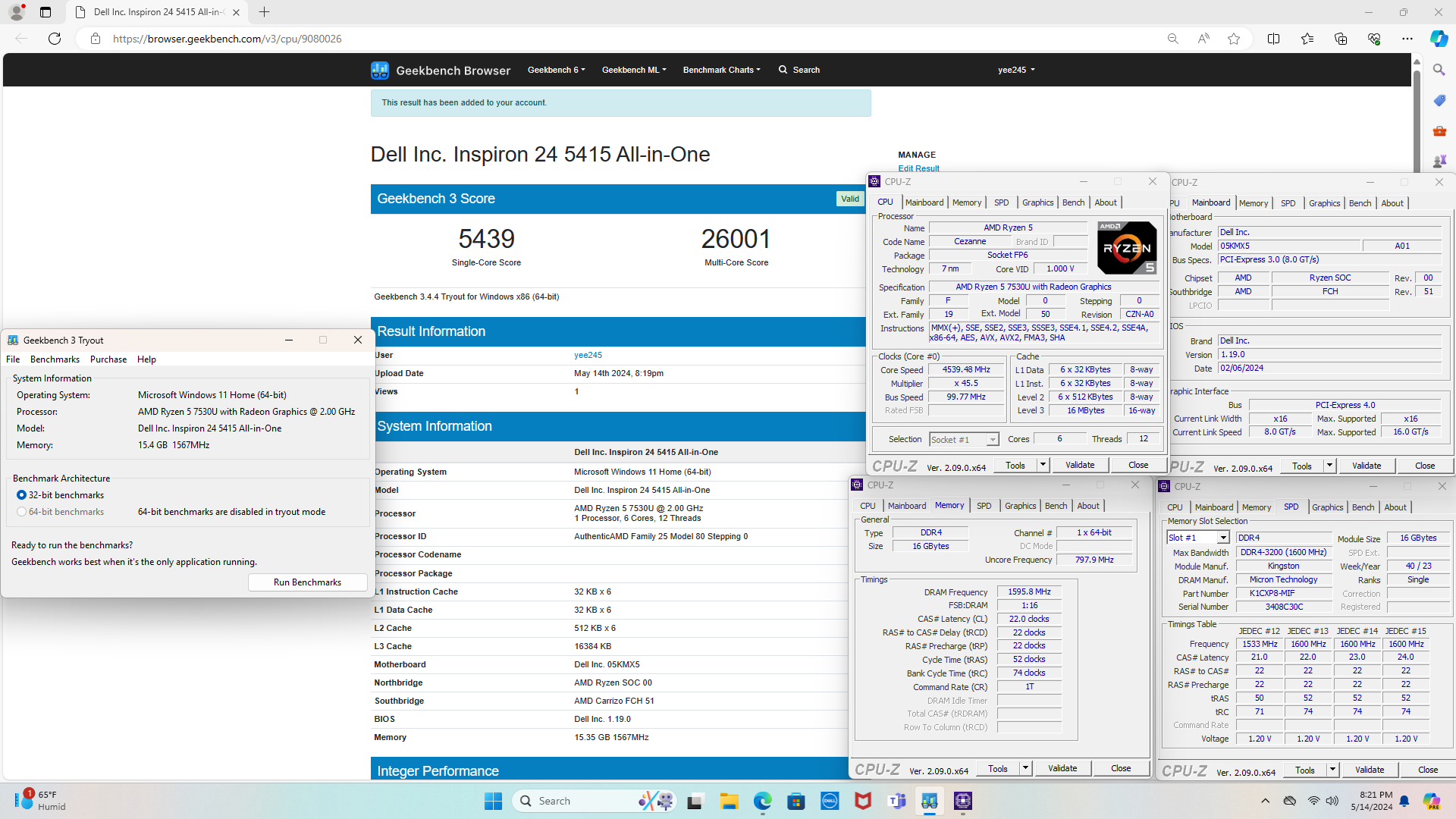Screen dimensions: 1456x819
Task: Click Close in the CPU-Z Memory window
Action: point(1121,768)
